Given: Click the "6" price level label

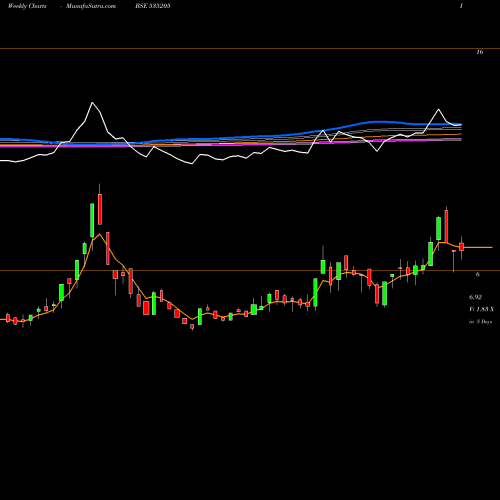Looking at the screenshot, I should coord(478,274).
